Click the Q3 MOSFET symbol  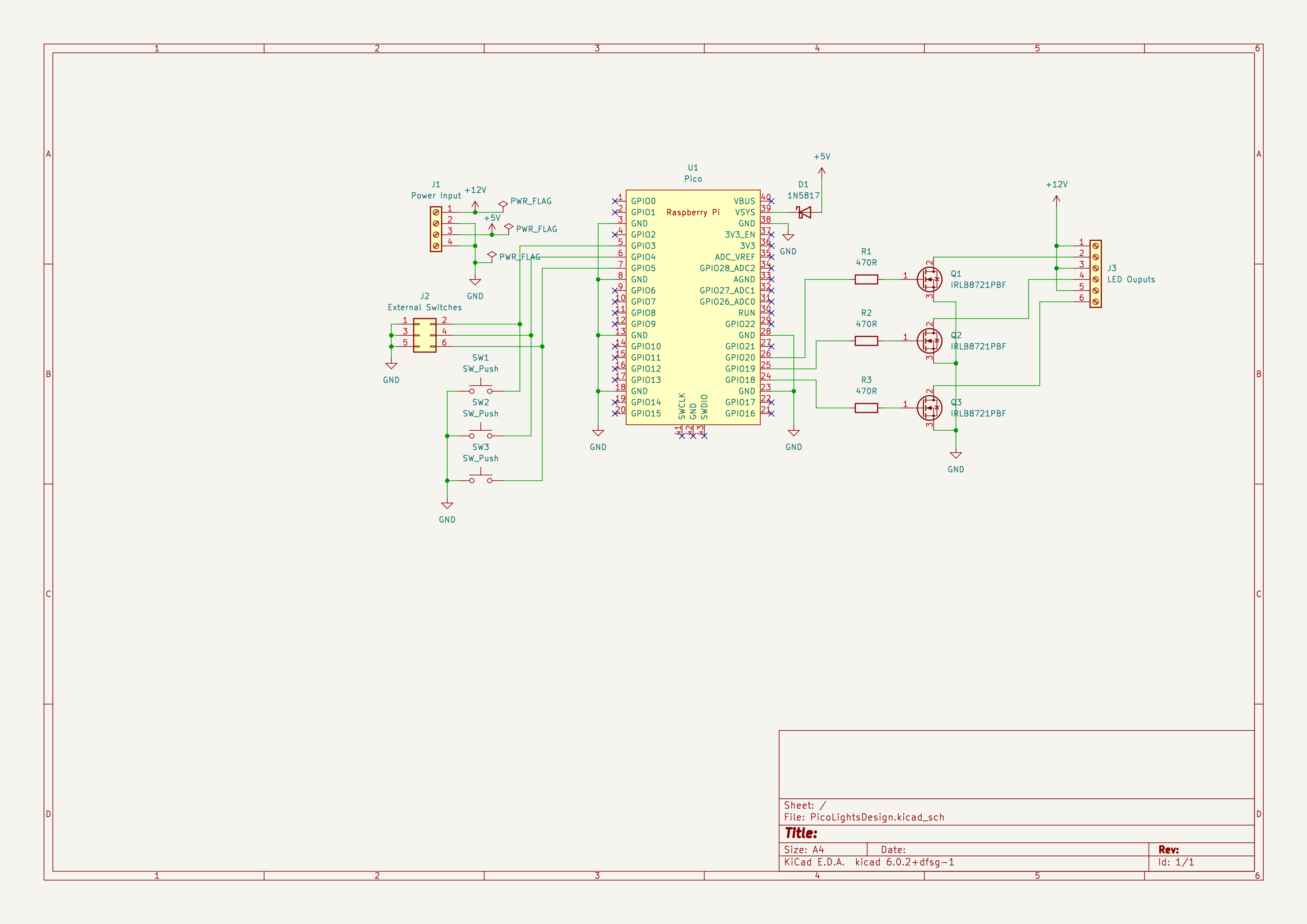[x=929, y=408]
